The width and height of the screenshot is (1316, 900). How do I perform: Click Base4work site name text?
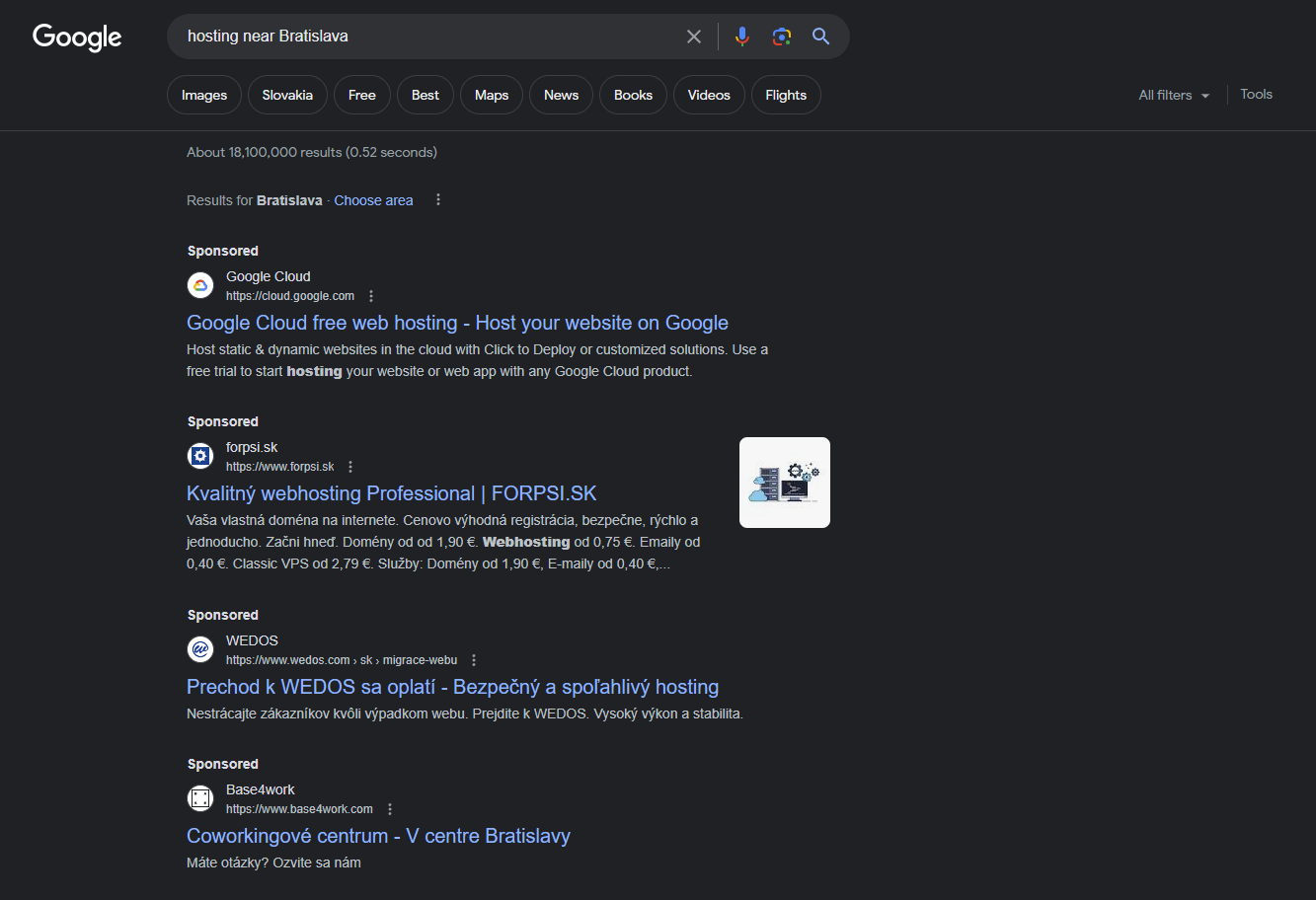click(x=261, y=789)
